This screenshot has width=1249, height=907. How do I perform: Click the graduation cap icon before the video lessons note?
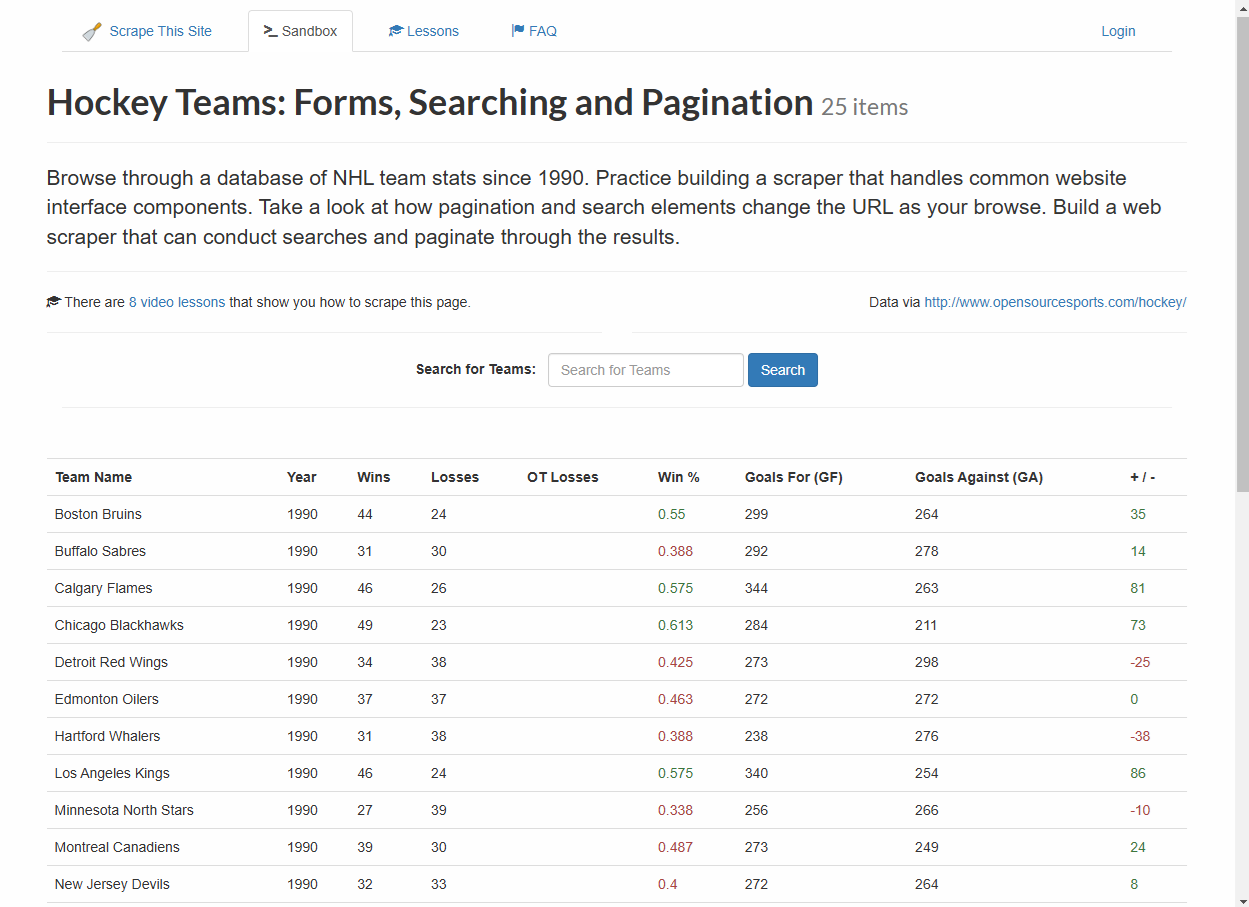pyautogui.click(x=53, y=300)
